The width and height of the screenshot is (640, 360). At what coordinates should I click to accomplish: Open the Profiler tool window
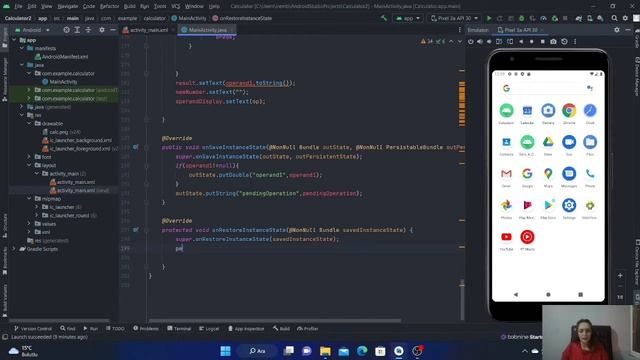pyautogui.click(x=308, y=329)
